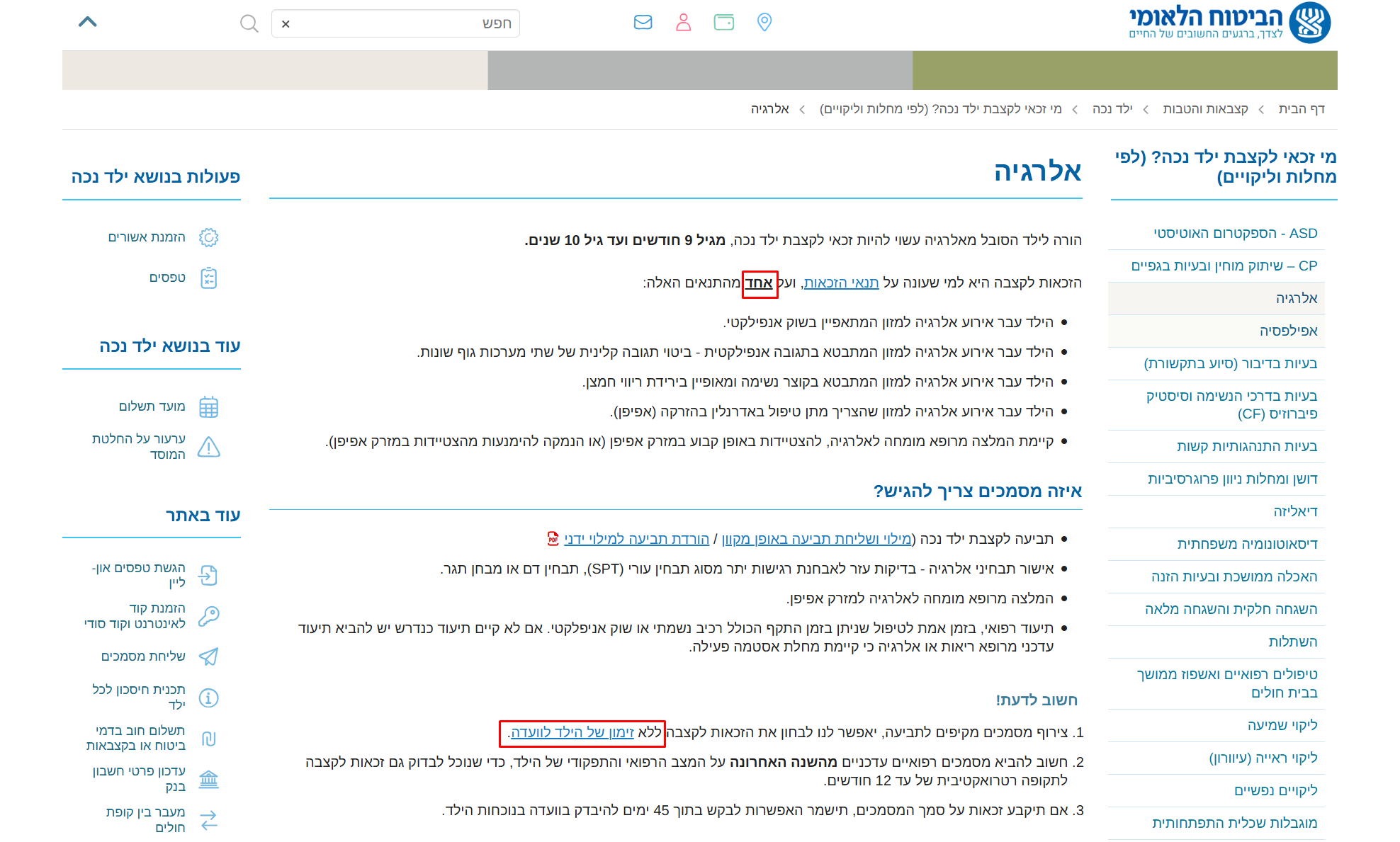Image resolution: width=1400 pixels, height=842 pixels.
Task: Click the זימון של הילד לוועדה link
Action: click(572, 732)
